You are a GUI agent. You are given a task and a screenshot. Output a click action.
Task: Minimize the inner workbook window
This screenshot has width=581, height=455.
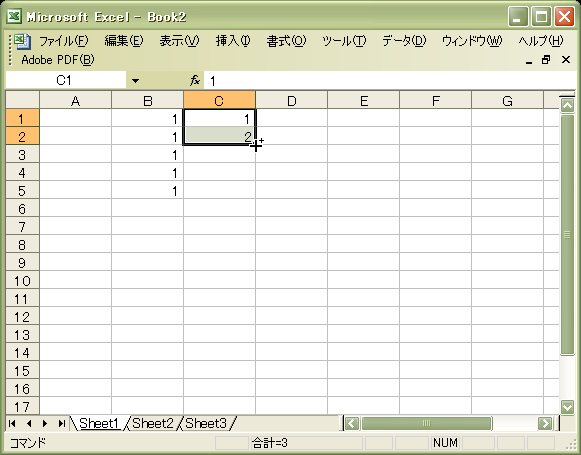529,61
